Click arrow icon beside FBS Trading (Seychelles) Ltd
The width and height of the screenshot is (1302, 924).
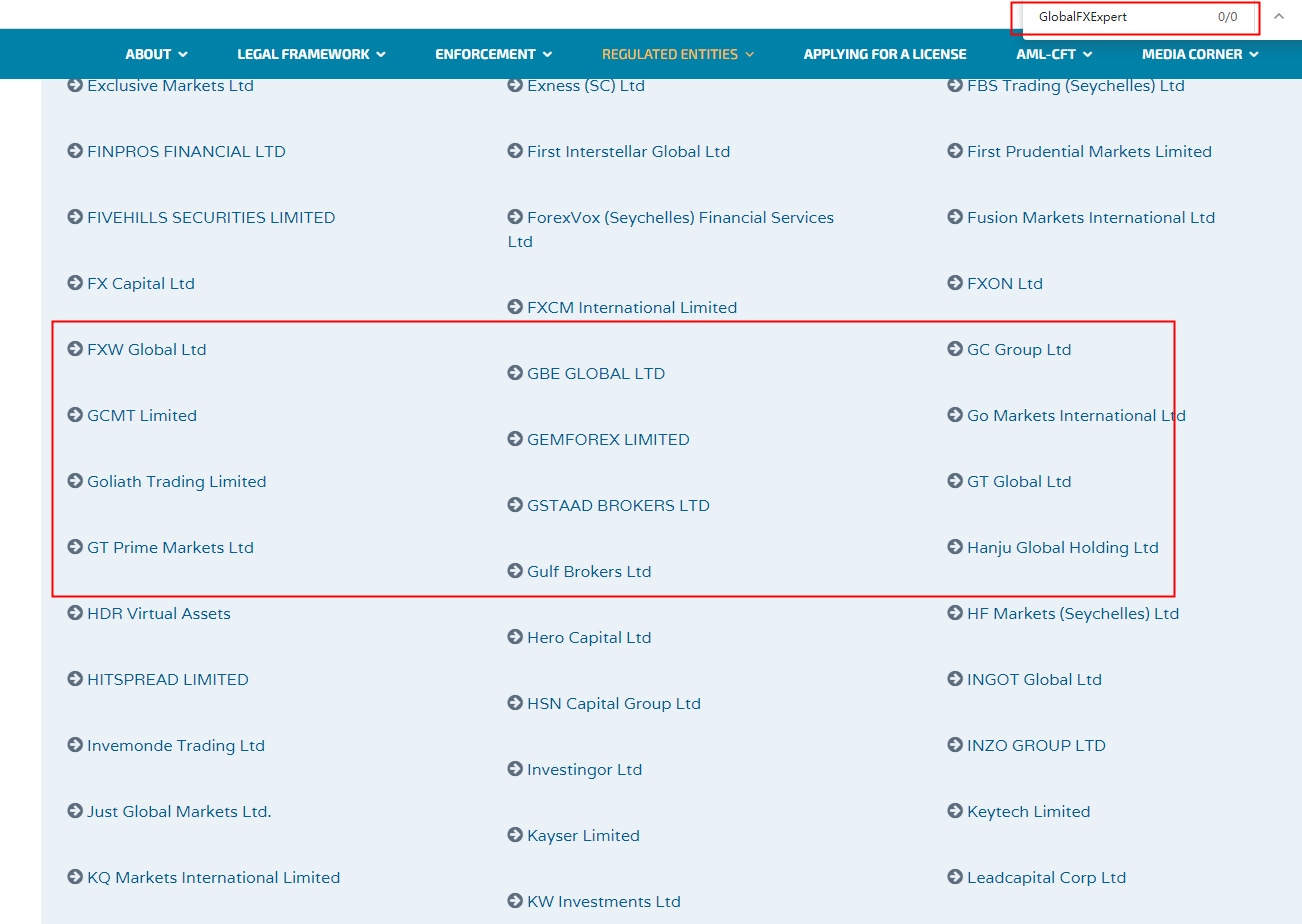click(x=955, y=86)
